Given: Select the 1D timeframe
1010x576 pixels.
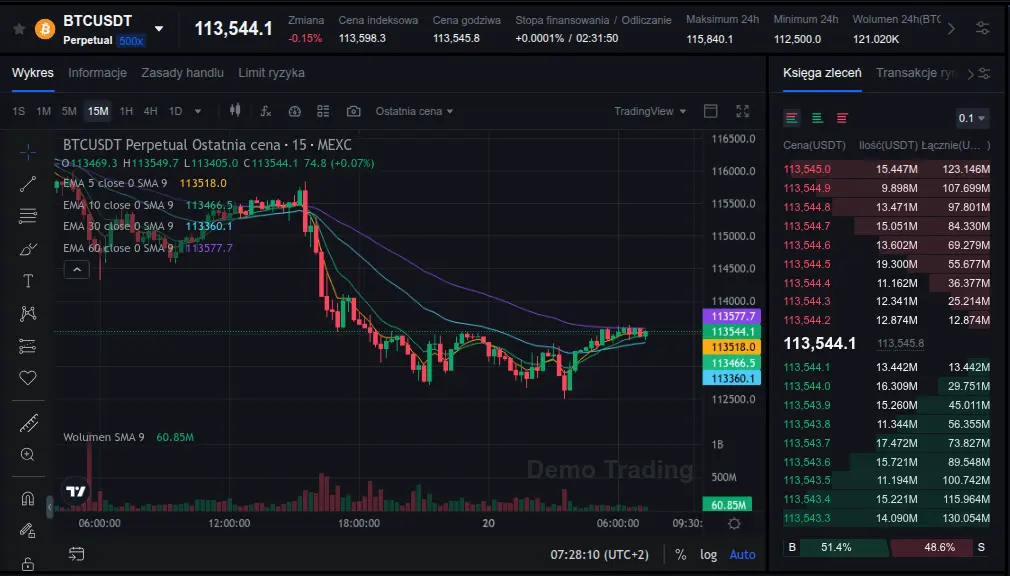Looking at the screenshot, I should click(x=175, y=111).
